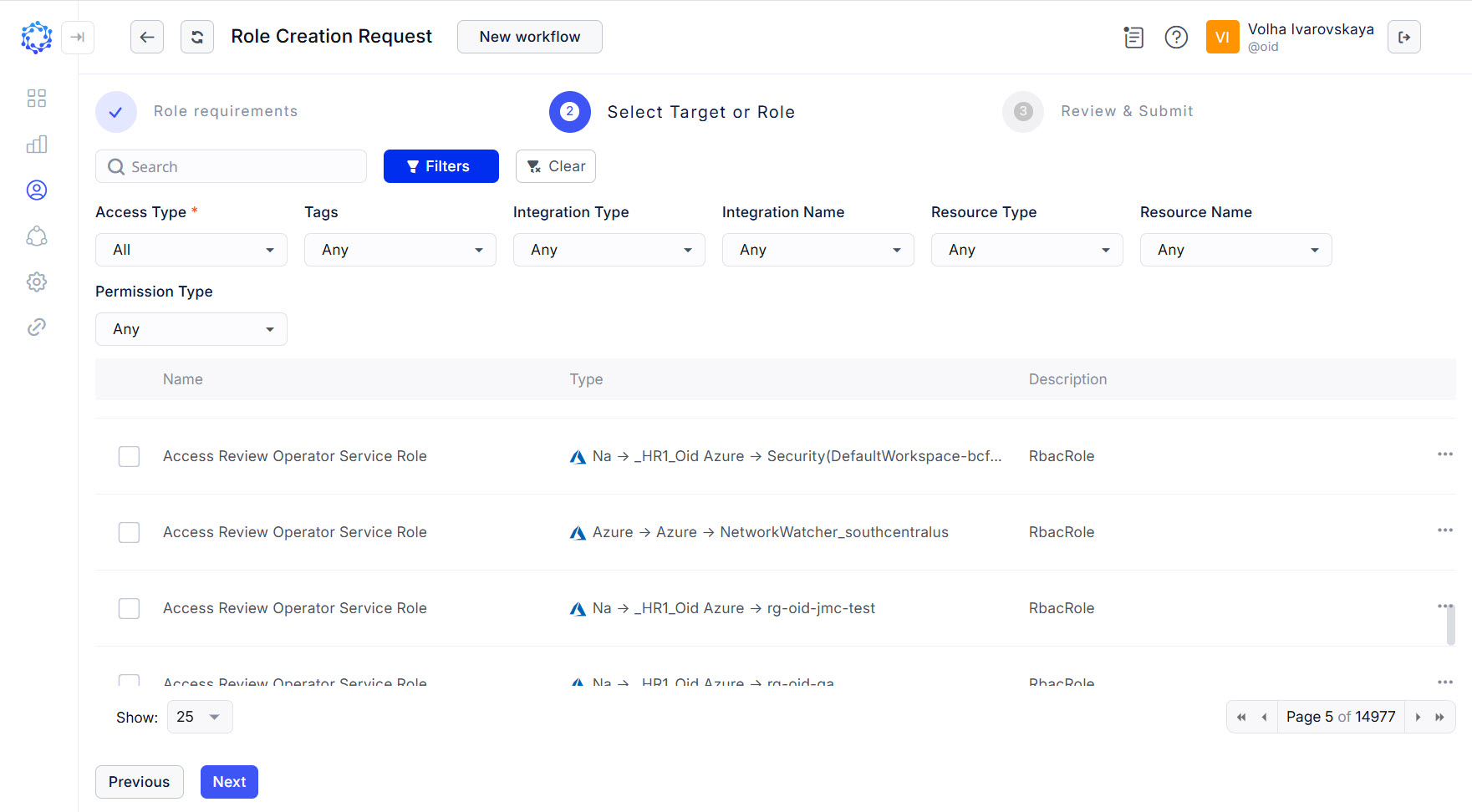Open the help question mark icon
Screen dimensions: 1472x812
coord(1176,37)
